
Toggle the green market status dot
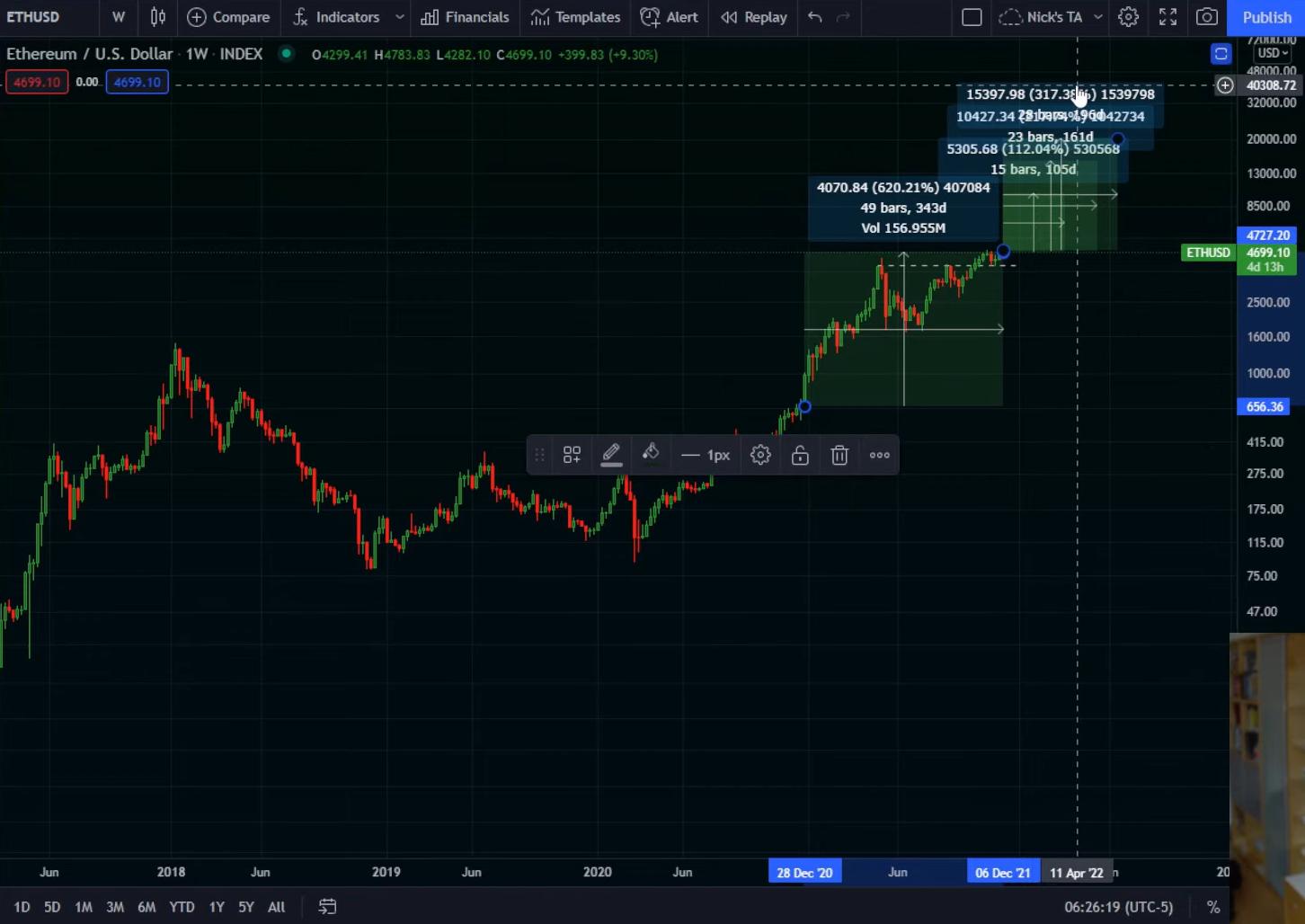286,53
